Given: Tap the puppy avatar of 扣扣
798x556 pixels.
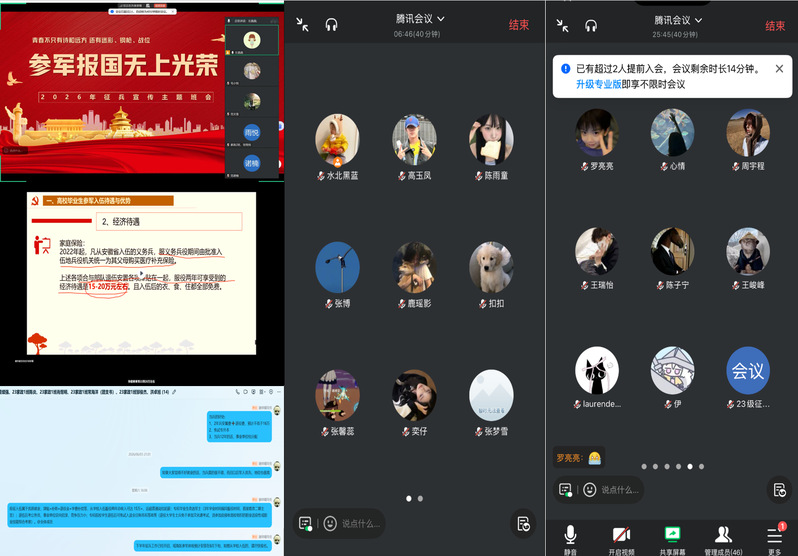Looking at the screenshot, I should coord(491,267).
